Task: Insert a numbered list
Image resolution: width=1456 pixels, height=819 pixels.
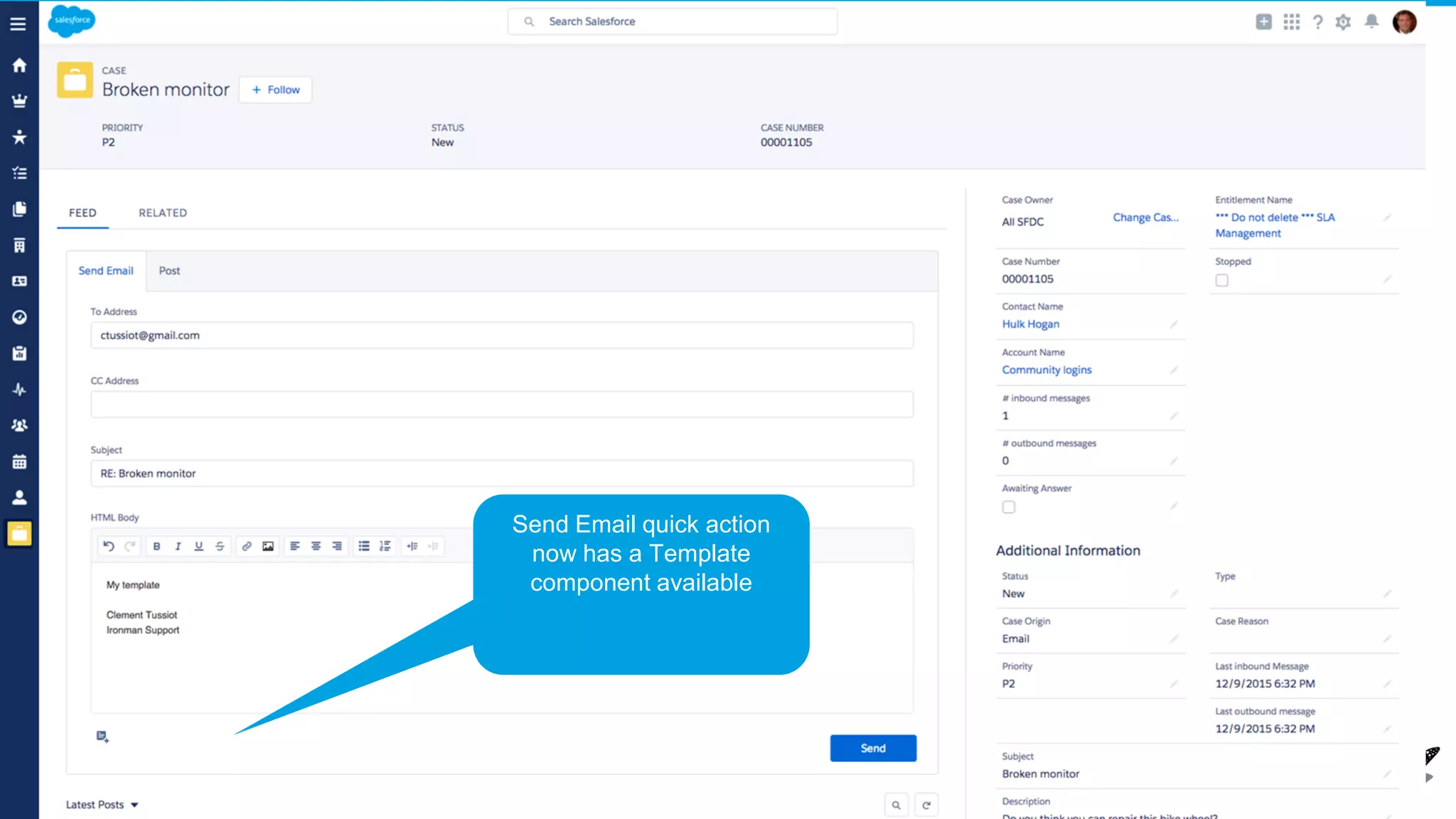Action: point(385,546)
